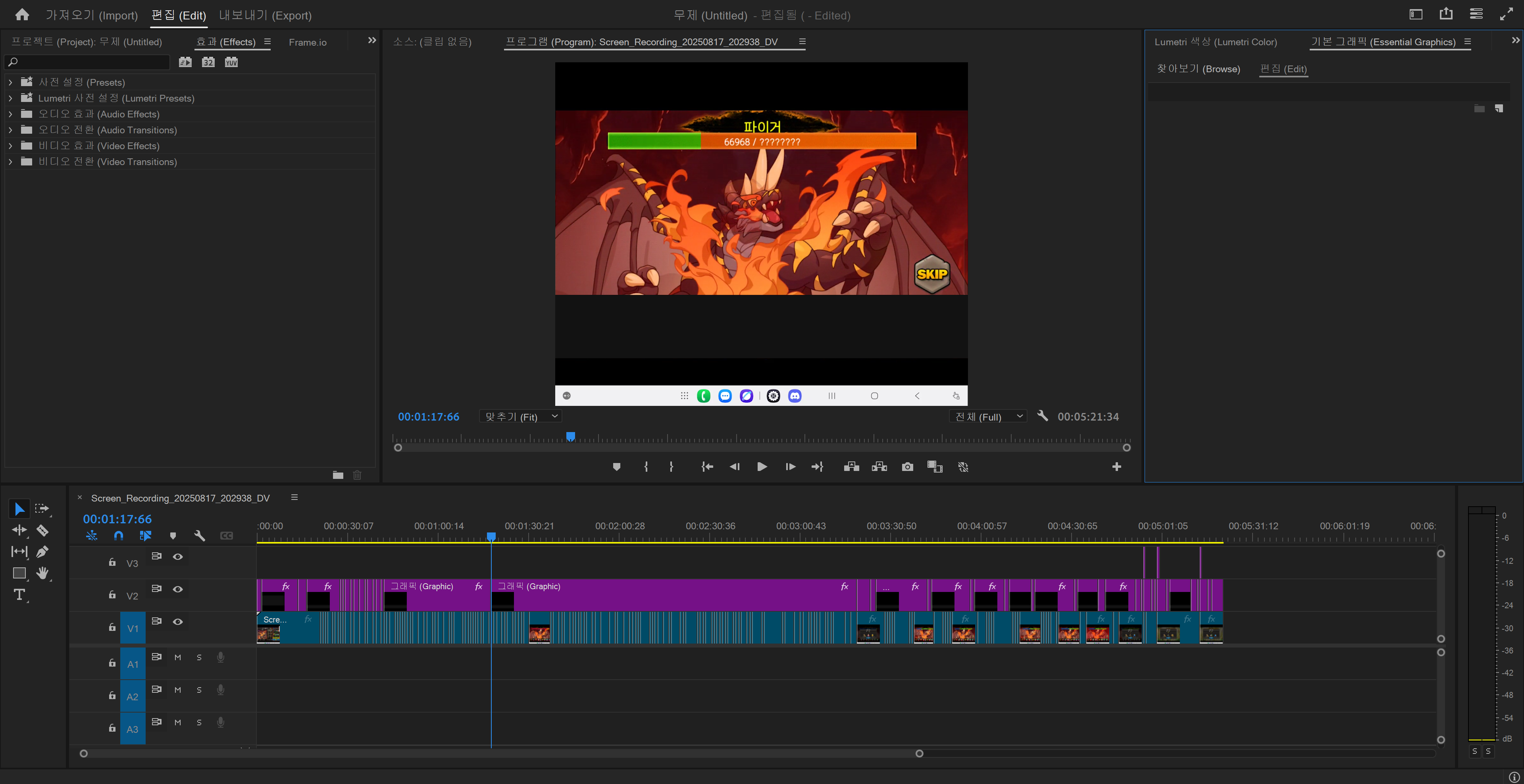Click YUV effects filter icon
Screen dimensions: 1524x784
pyautogui.click(x=231, y=62)
